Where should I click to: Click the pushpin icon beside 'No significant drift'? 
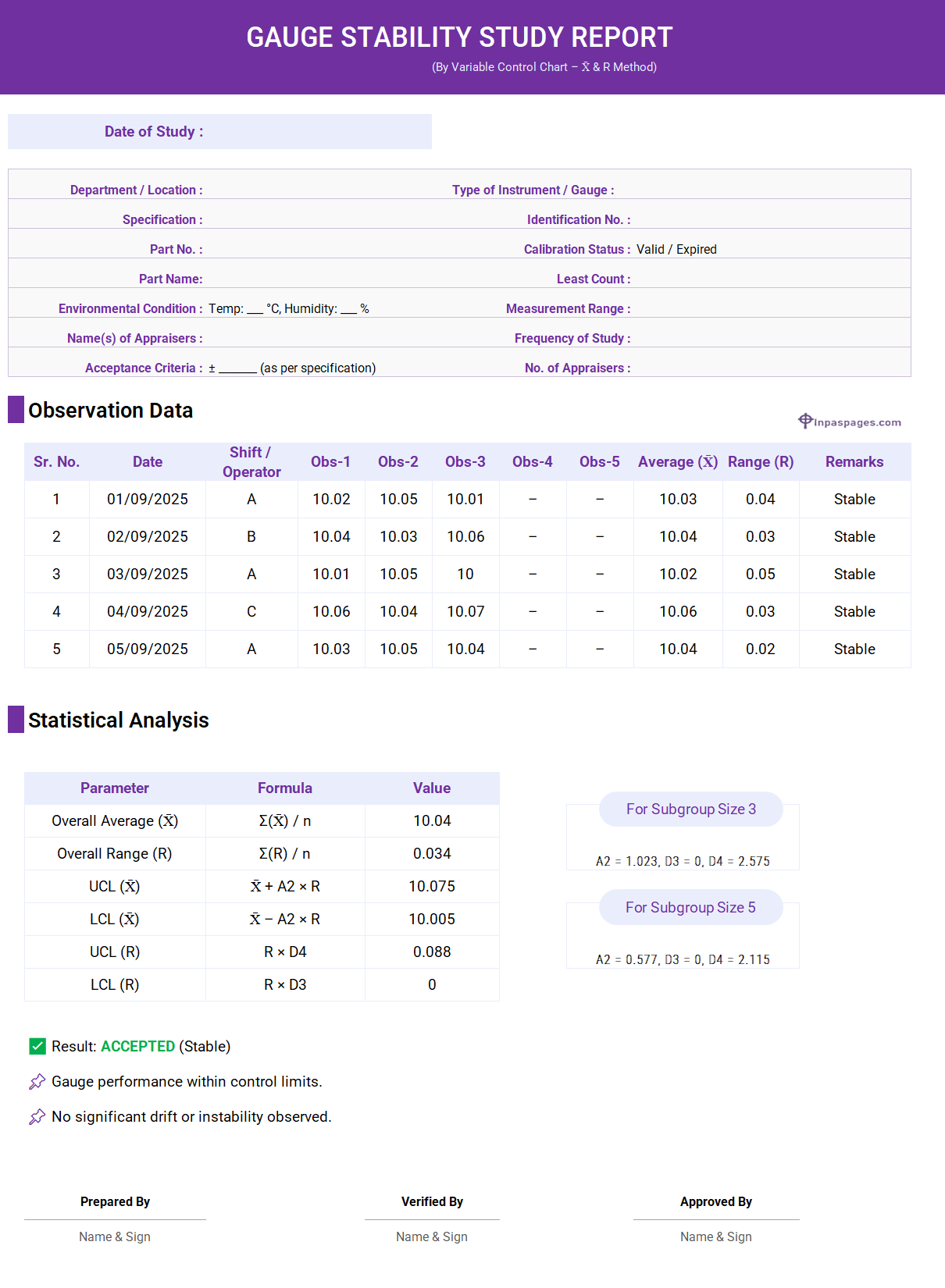[37, 1117]
